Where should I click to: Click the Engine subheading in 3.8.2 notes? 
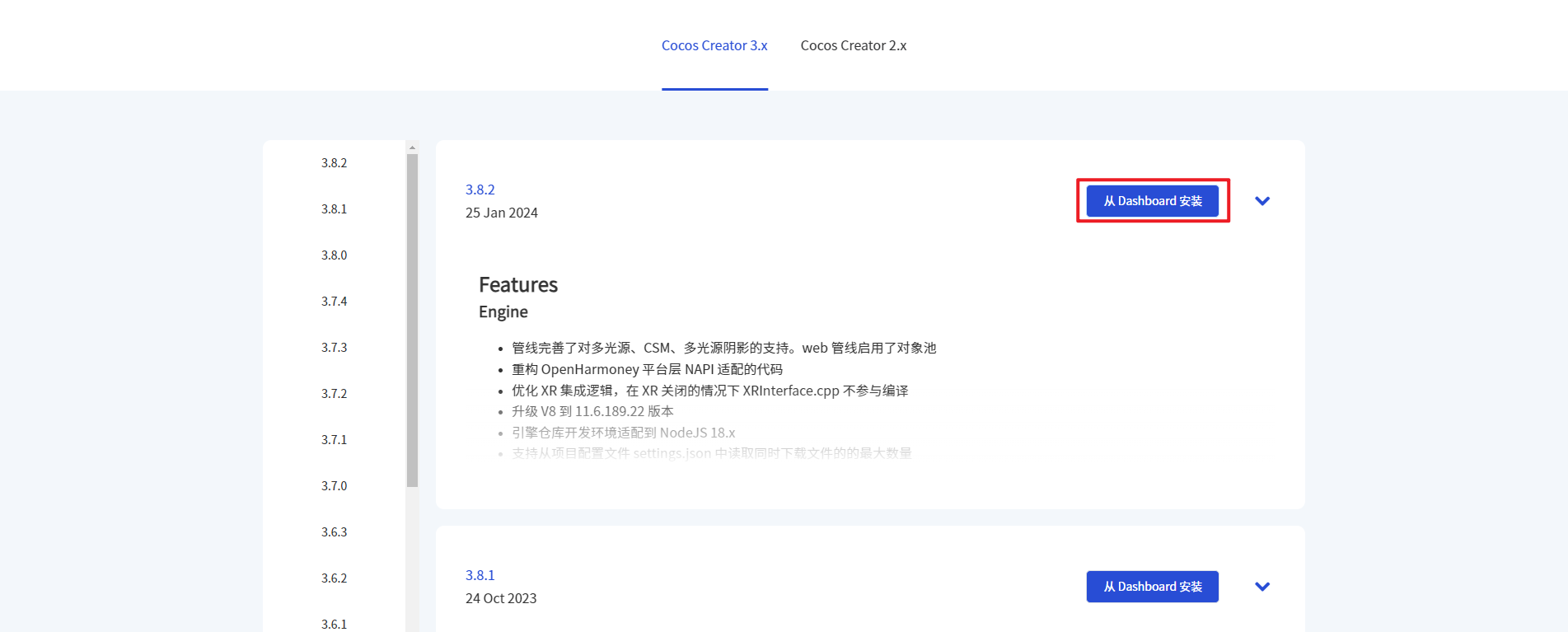tap(503, 311)
